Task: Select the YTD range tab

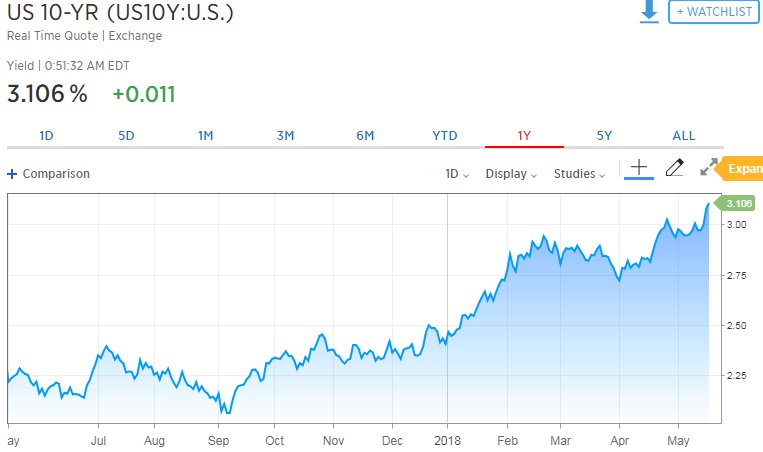Action: [x=444, y=136]
